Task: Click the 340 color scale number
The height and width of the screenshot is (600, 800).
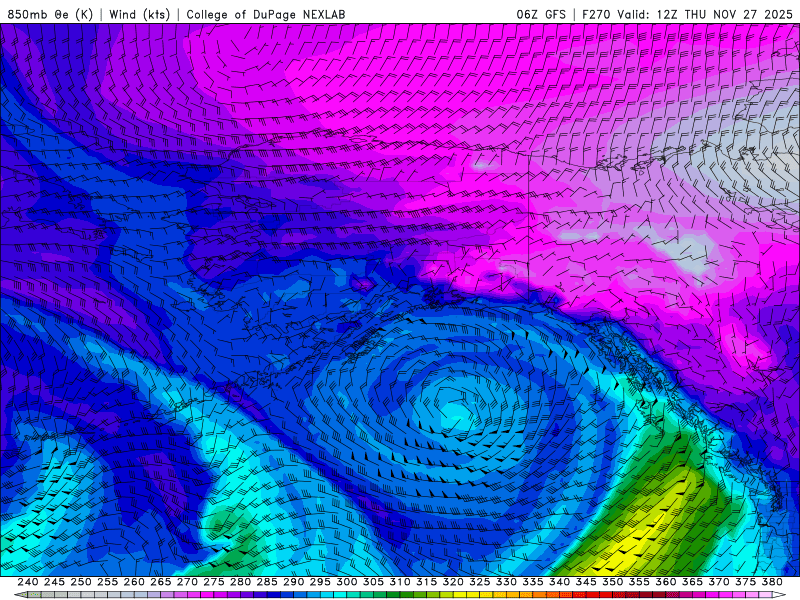Action: click(x=559, y=582)
